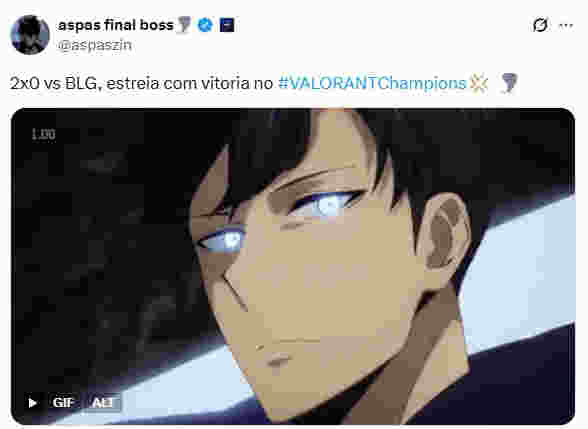
Task: Play the GIF using the play button
Action: coord(33,403)
